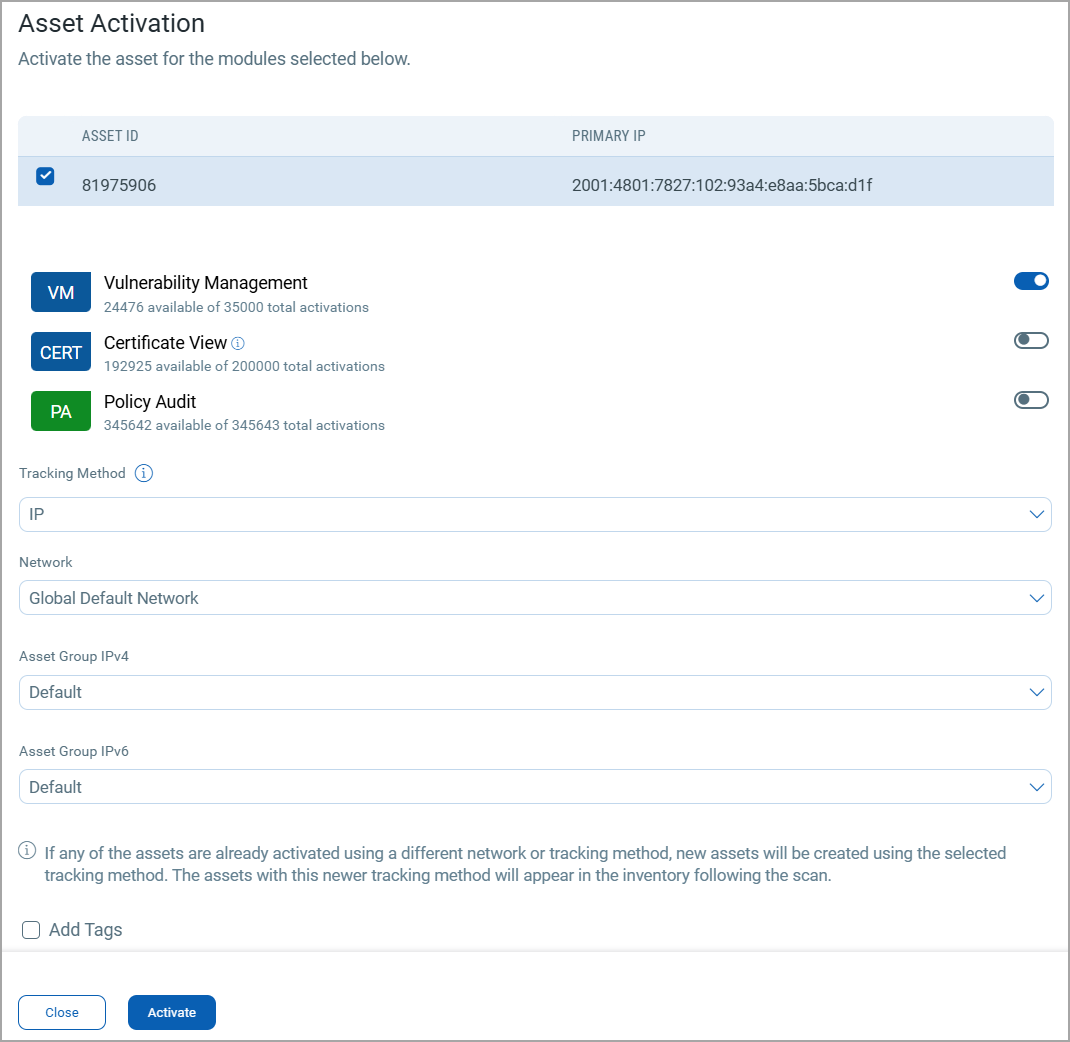
Task: Open the Asset Group IPv4 dropdown
Action: pyautogui.click(x=535, y=692)
